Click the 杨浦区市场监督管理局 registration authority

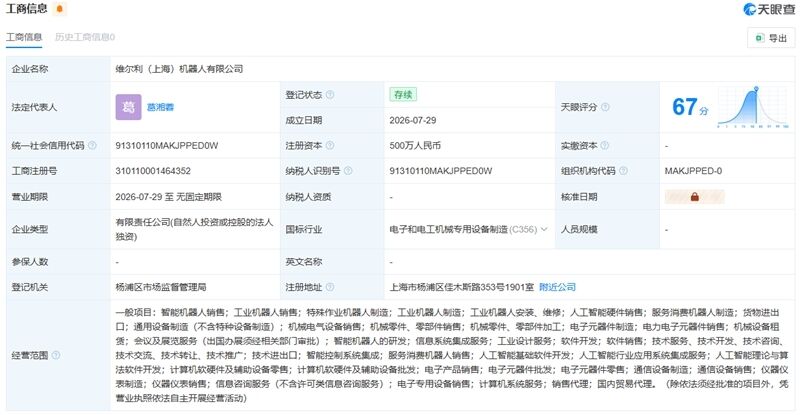click(161, 287)
